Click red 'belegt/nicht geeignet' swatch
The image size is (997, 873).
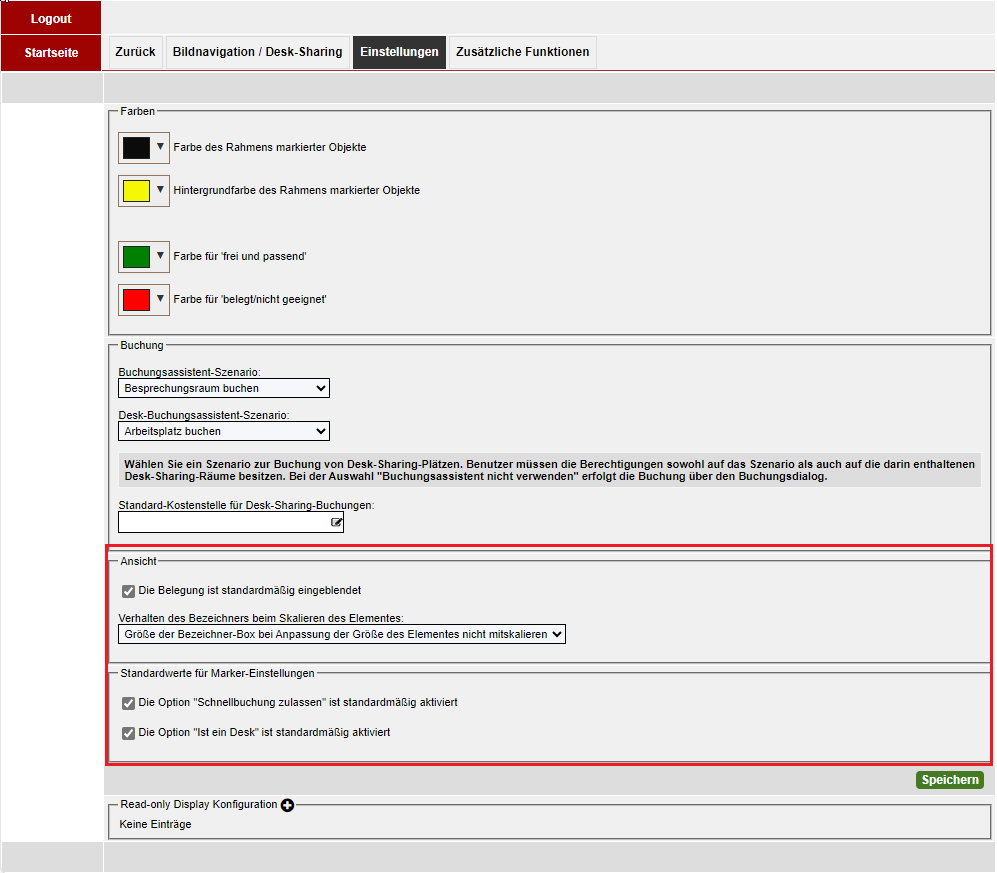[x=136, y=299]
